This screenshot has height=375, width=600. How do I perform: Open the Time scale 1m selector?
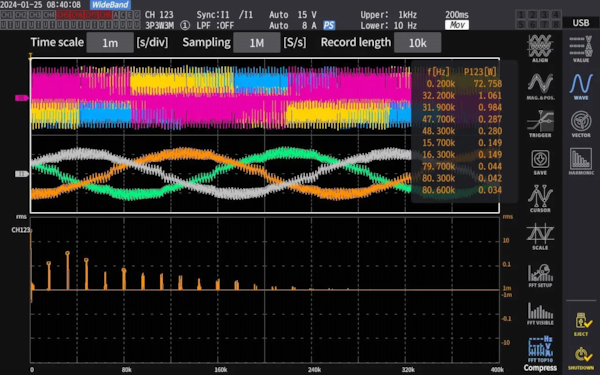(110, 42)
